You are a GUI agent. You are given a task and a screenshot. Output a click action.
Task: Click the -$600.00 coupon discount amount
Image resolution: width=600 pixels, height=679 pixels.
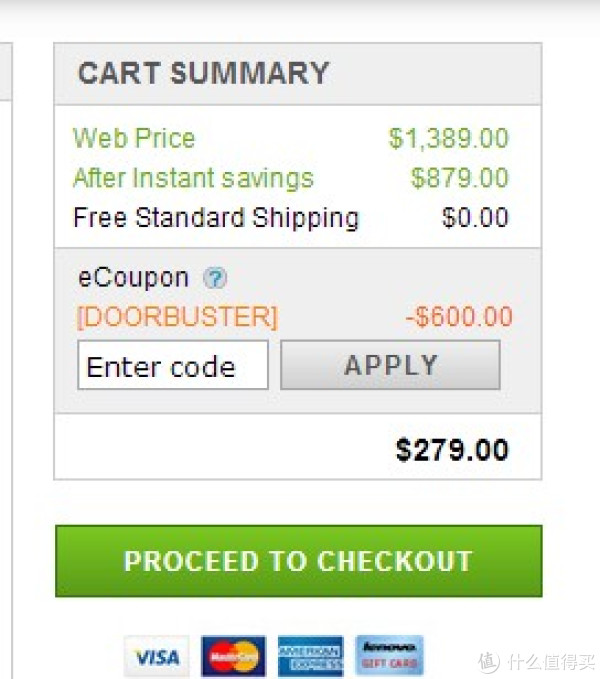pyautogui.click(x=459, y=316)
